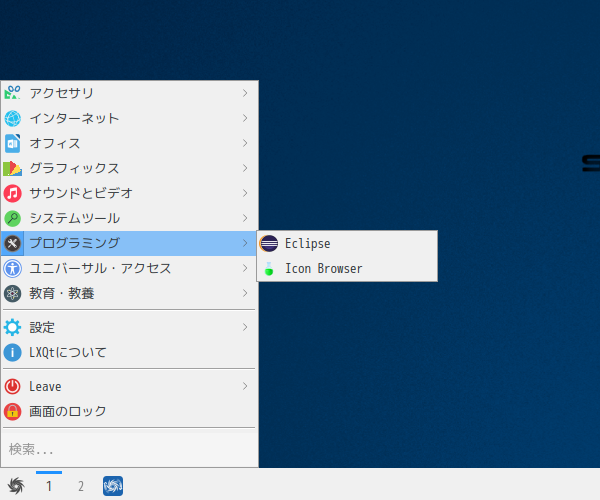
Task: Click the ユニバーサル・アクセス label text
Action: (x=100, y=269)
